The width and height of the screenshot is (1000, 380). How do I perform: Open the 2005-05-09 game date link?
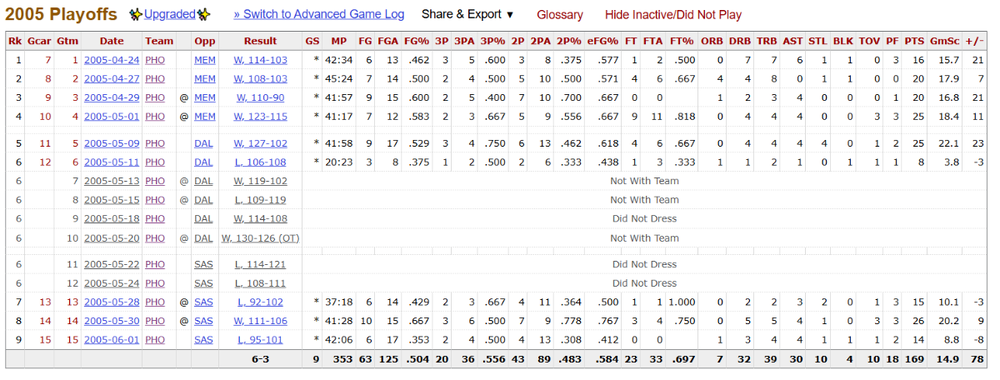[x=111, y=143]
